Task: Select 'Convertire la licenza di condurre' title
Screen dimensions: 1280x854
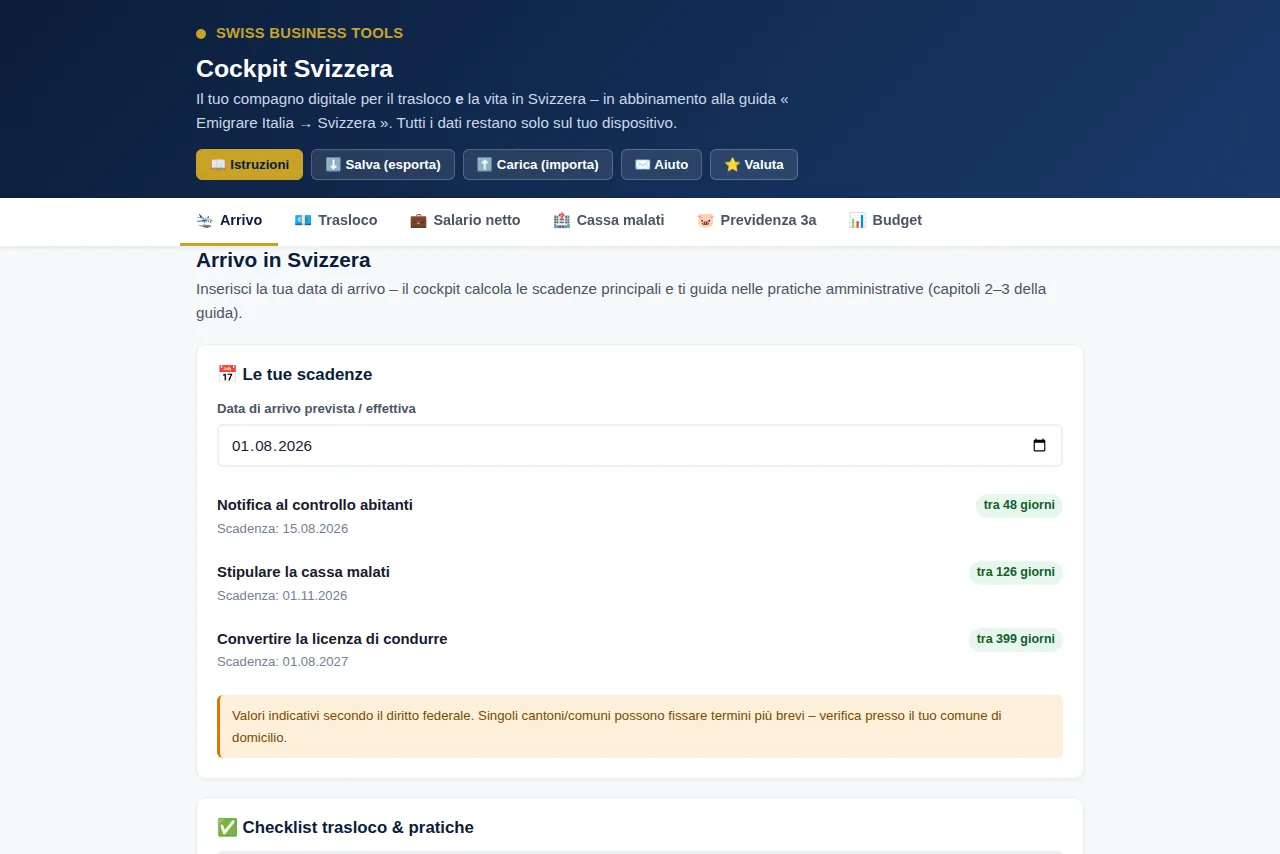Action: [332, 639]
